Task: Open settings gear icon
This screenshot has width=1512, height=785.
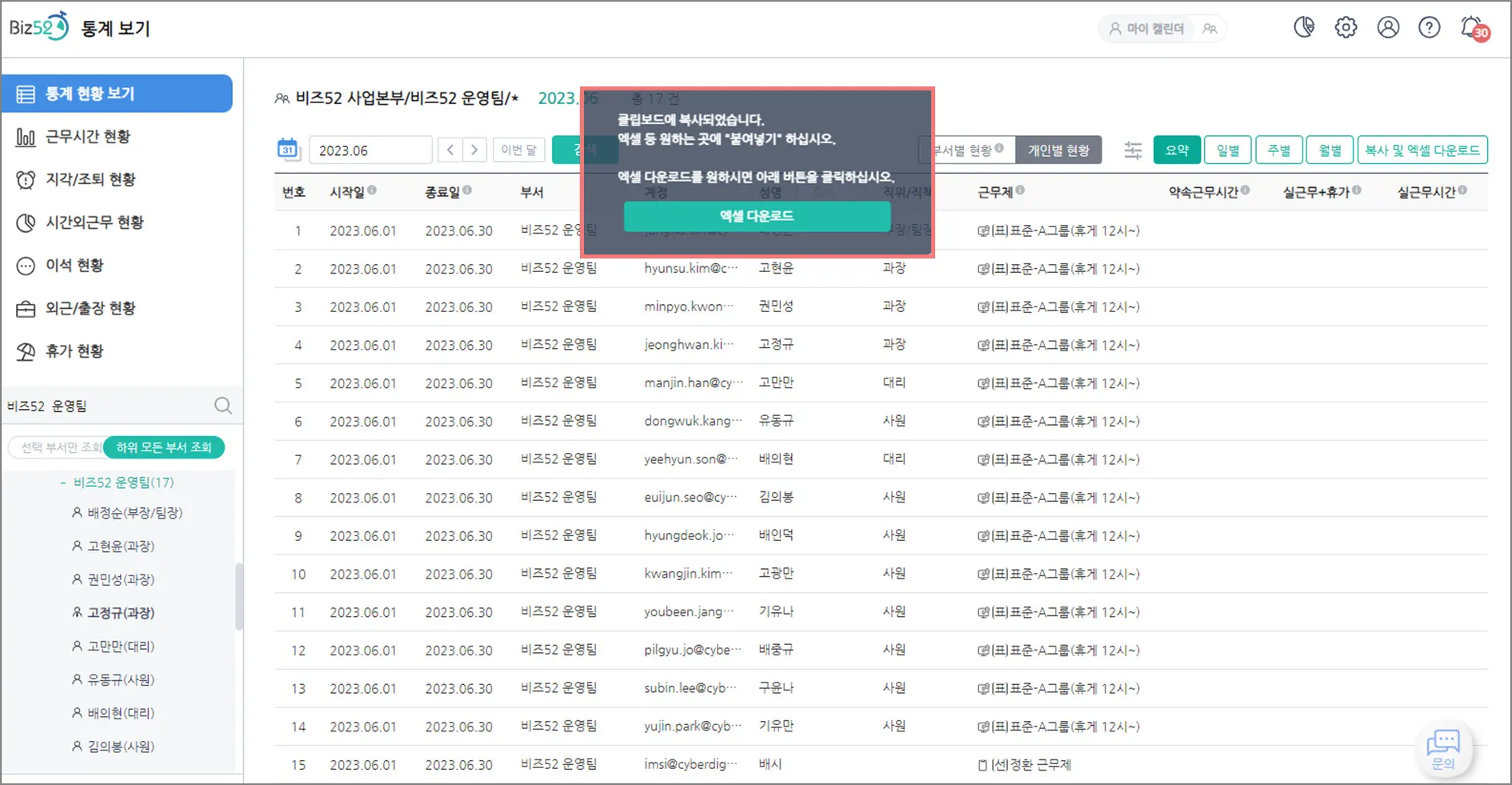Action: click(x=1346, y=28)
